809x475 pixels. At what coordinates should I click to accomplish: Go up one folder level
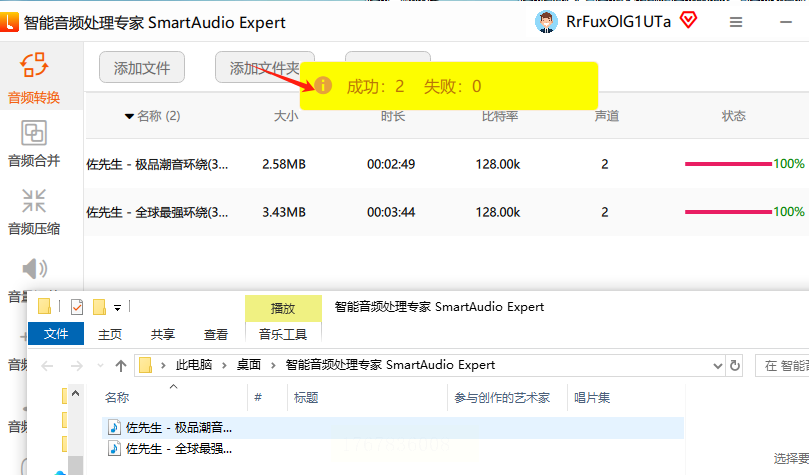click(x=121, y=366)
